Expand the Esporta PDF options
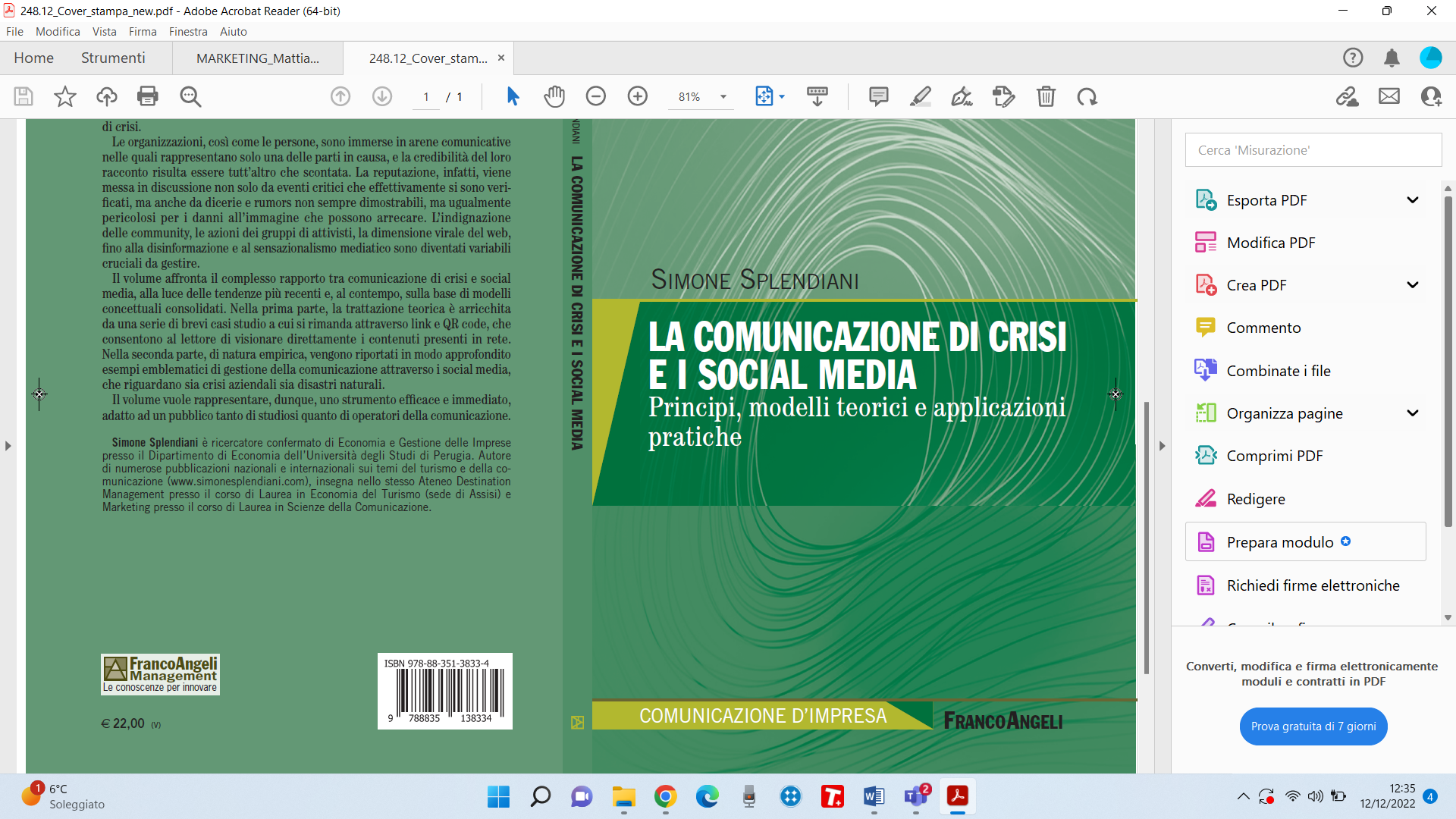Viewport: 1456px width, 819px height. [x=1412, y=200]
